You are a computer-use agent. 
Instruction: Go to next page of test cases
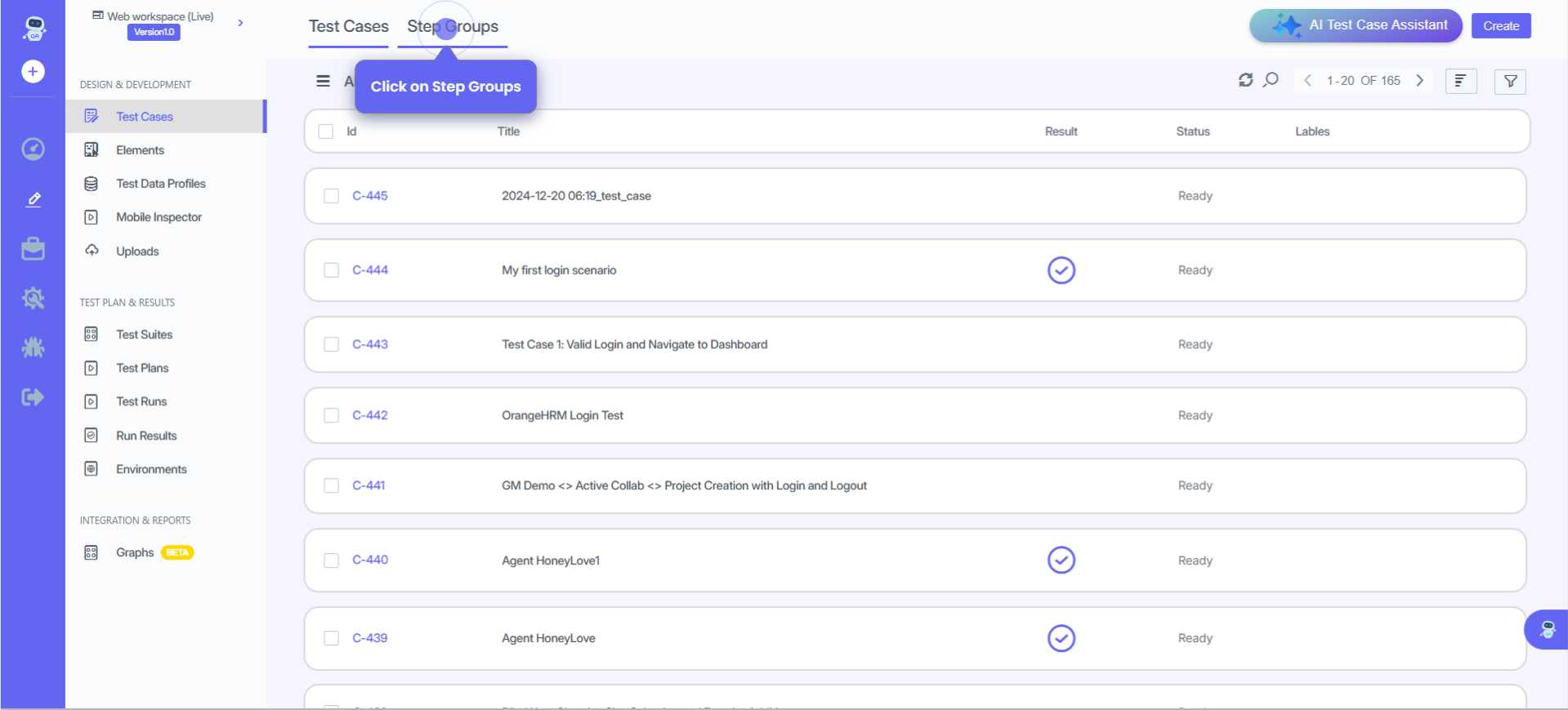[1420, 80]
